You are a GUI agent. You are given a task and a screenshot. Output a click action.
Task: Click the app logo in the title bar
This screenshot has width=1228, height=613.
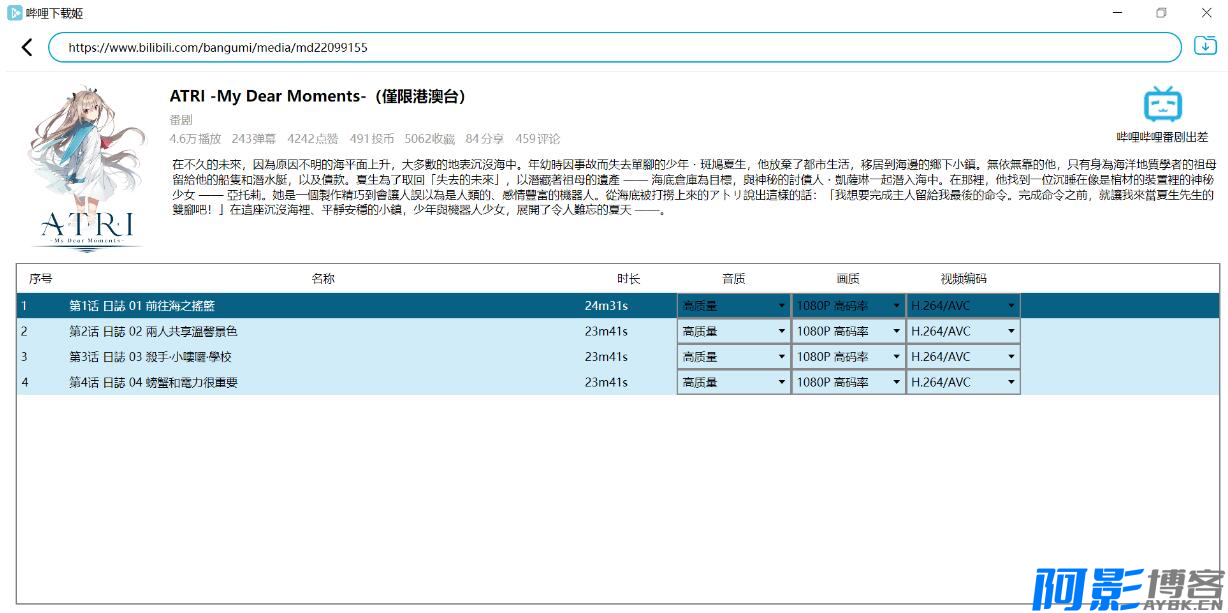15,13
